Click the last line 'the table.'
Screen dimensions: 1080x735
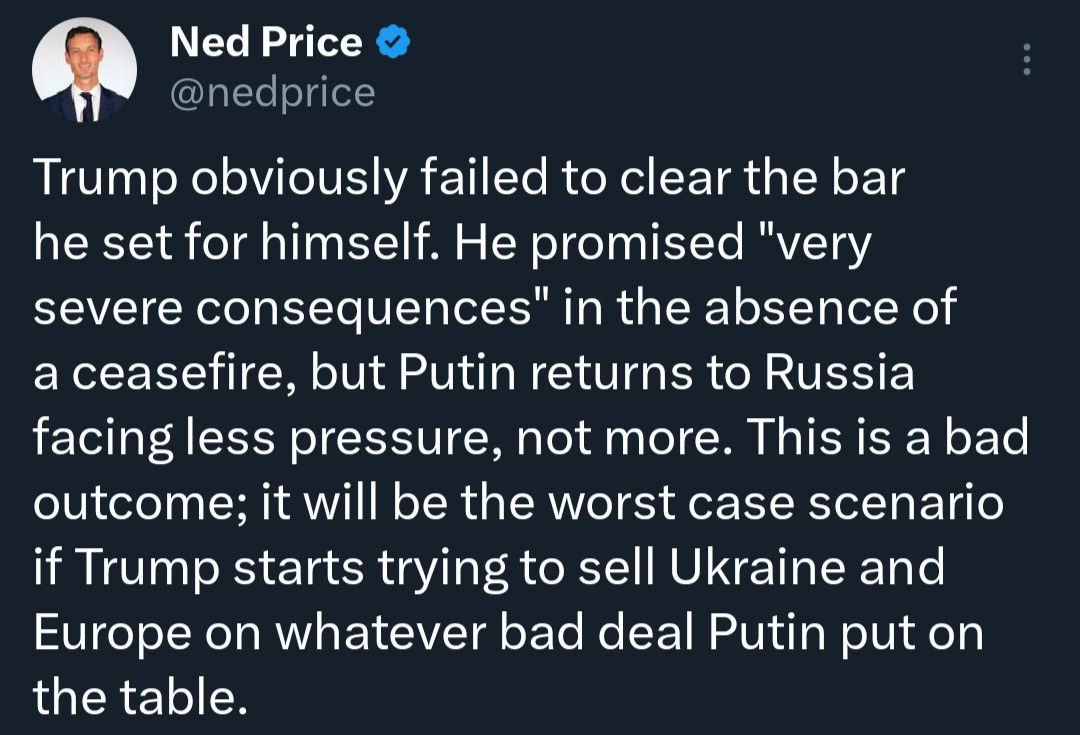[x=140, y=697]
